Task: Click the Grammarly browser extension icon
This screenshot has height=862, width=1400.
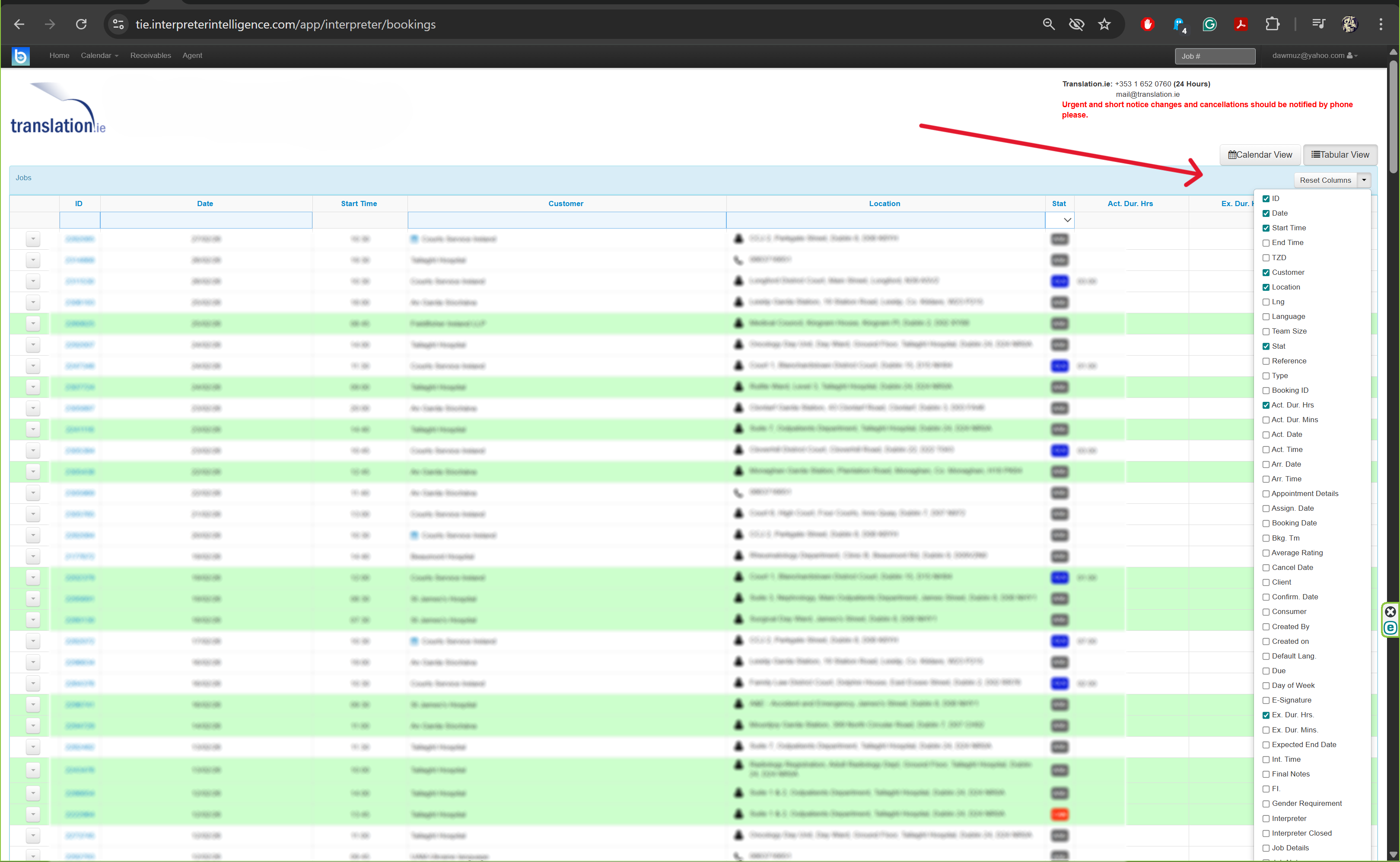Action: 1210,24
